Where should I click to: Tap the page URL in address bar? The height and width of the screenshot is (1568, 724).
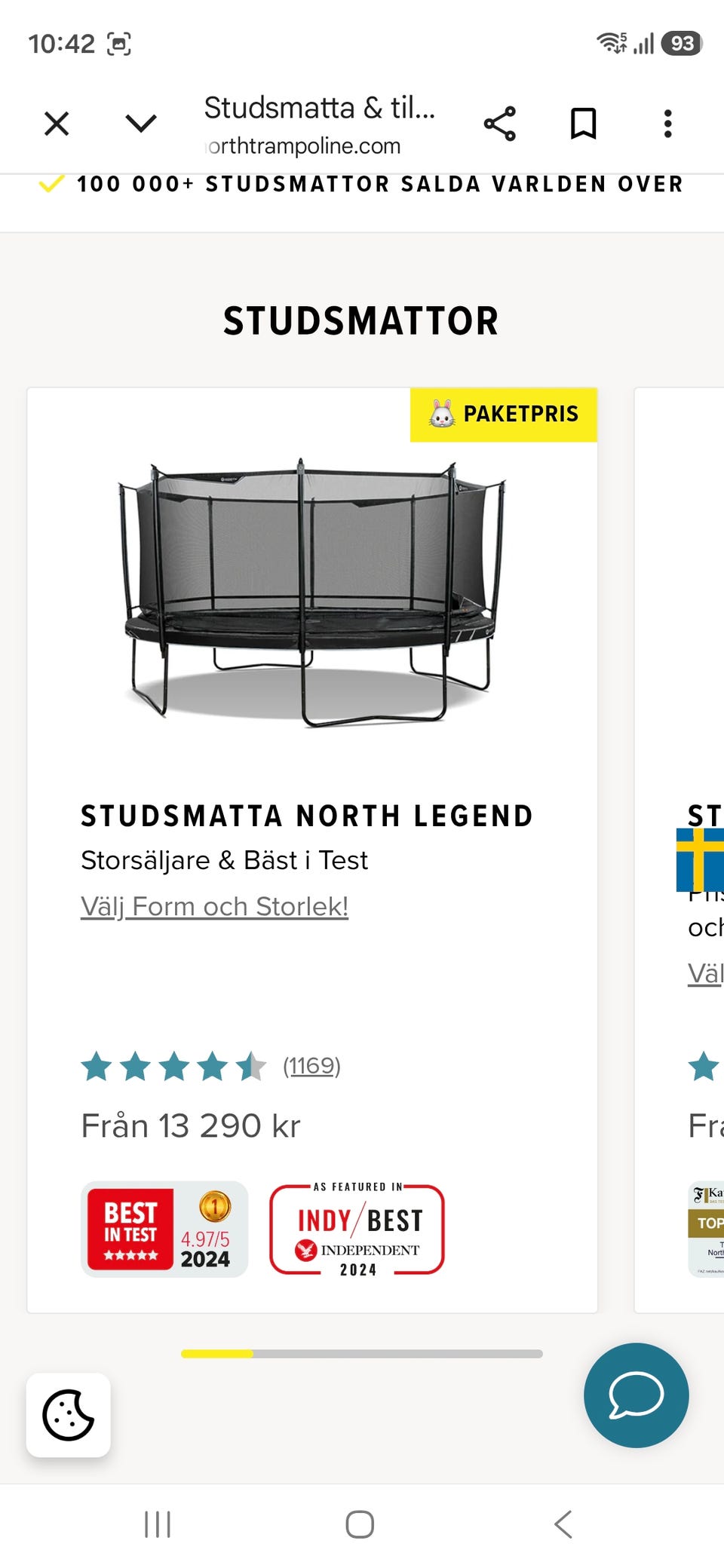pos(304,145)
